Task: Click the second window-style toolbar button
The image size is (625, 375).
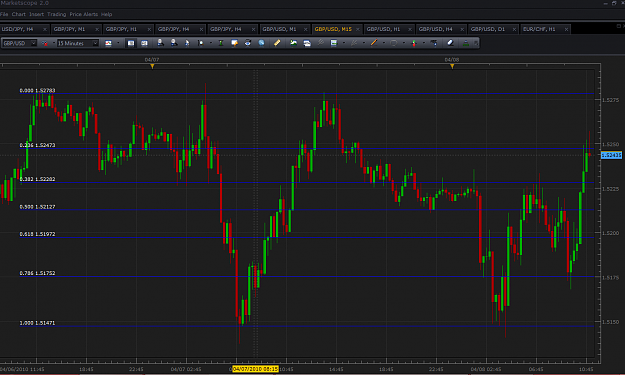Action: pos(144,43)
